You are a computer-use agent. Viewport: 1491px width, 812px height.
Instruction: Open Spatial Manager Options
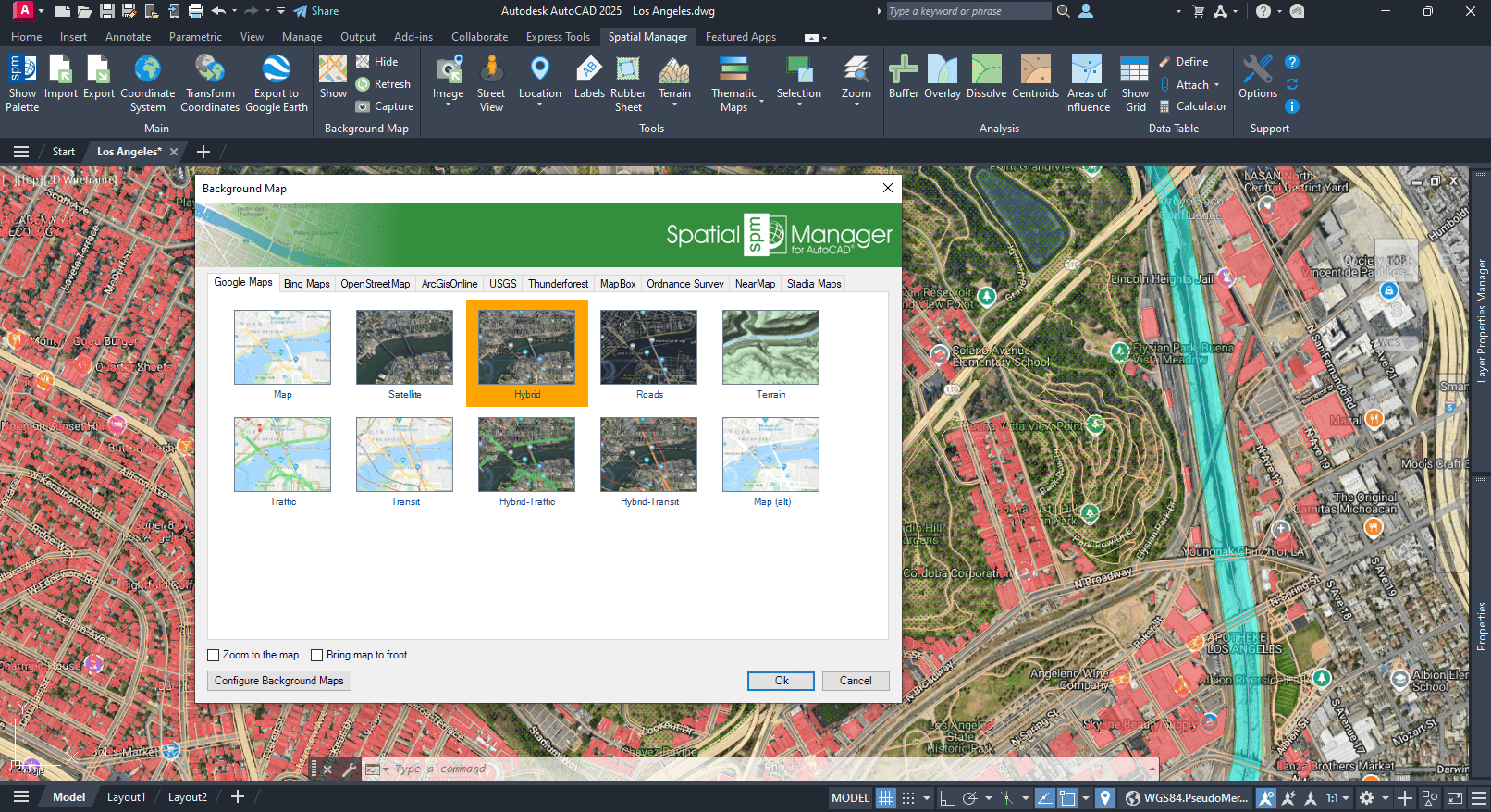1258,76
